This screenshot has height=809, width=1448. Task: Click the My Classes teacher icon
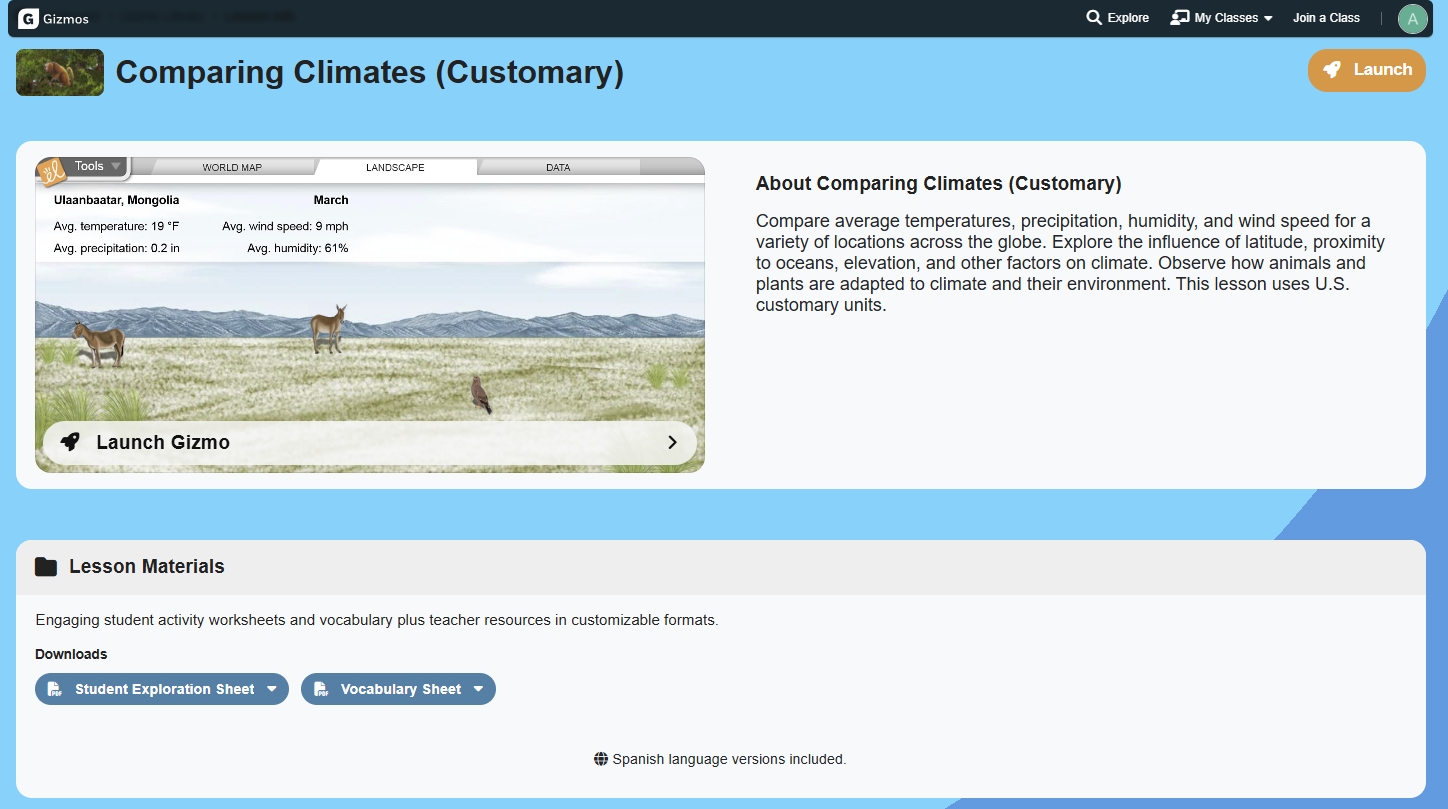click(x=1180, y=18)
